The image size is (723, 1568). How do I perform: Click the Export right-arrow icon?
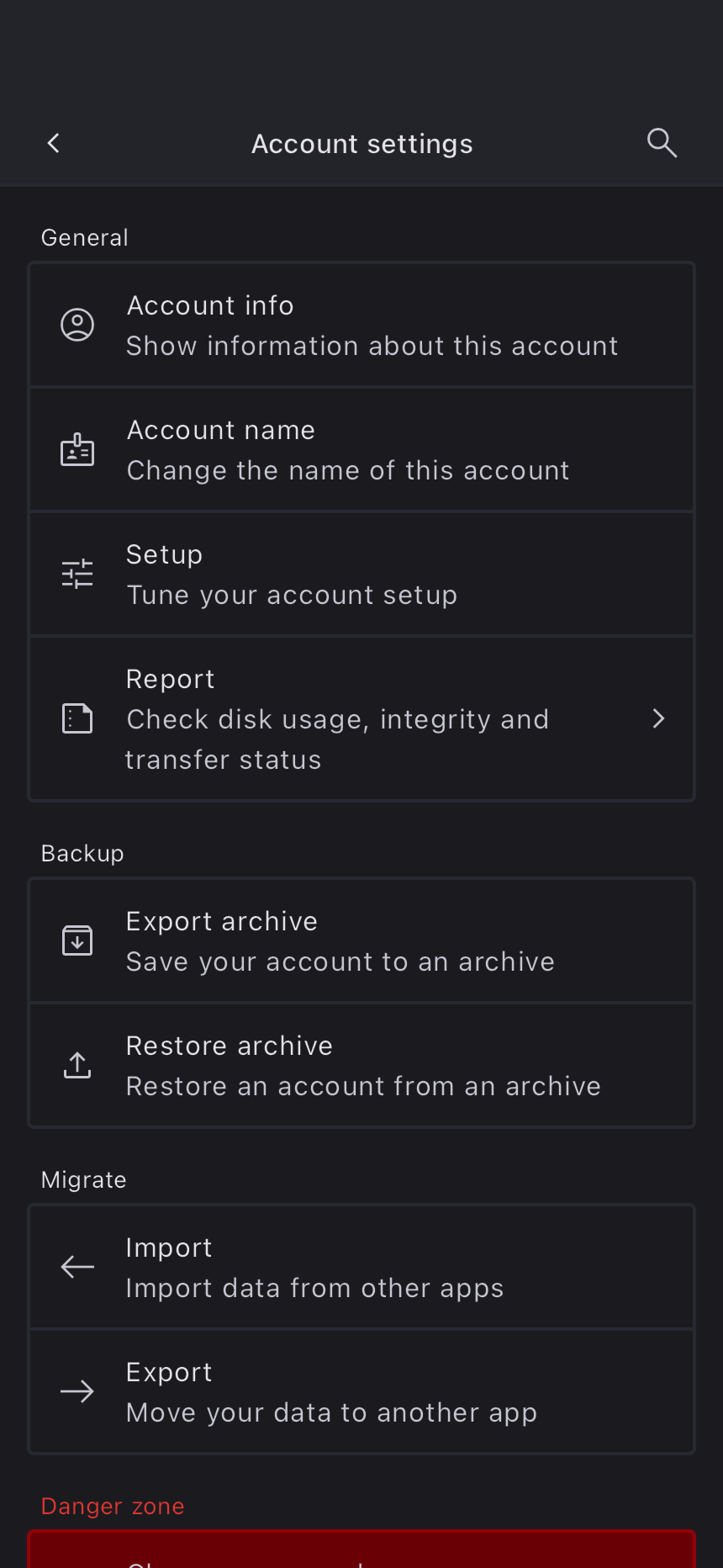click(77, 1391)
